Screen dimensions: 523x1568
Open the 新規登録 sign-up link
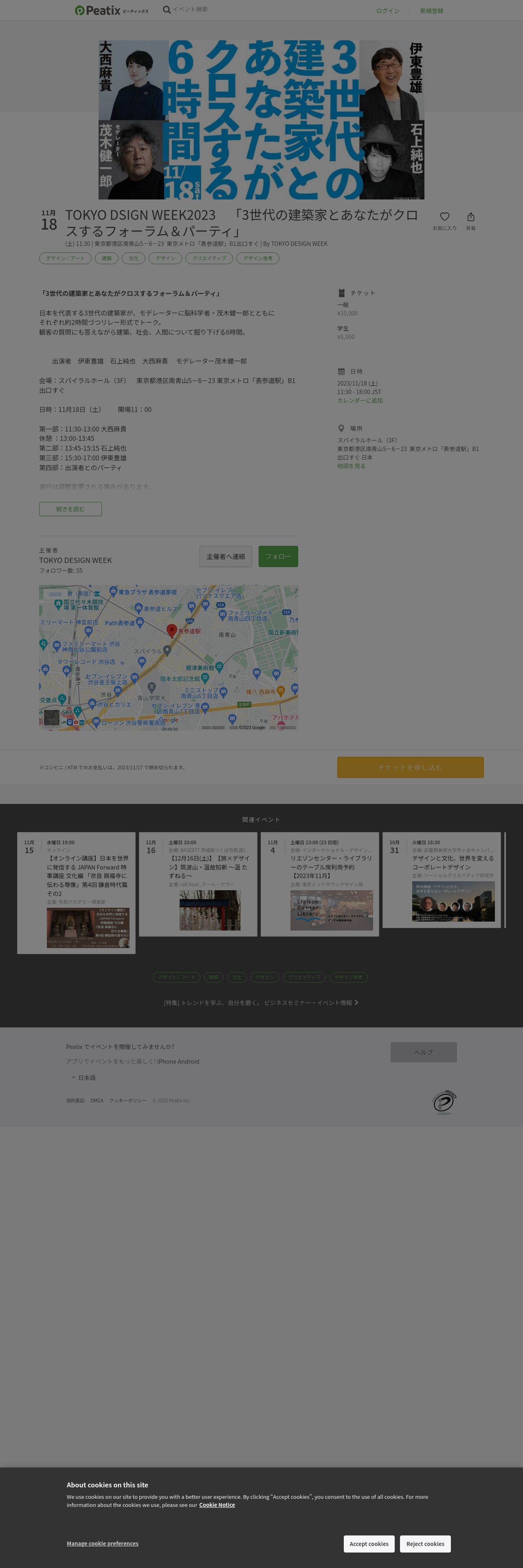(432, 11)
